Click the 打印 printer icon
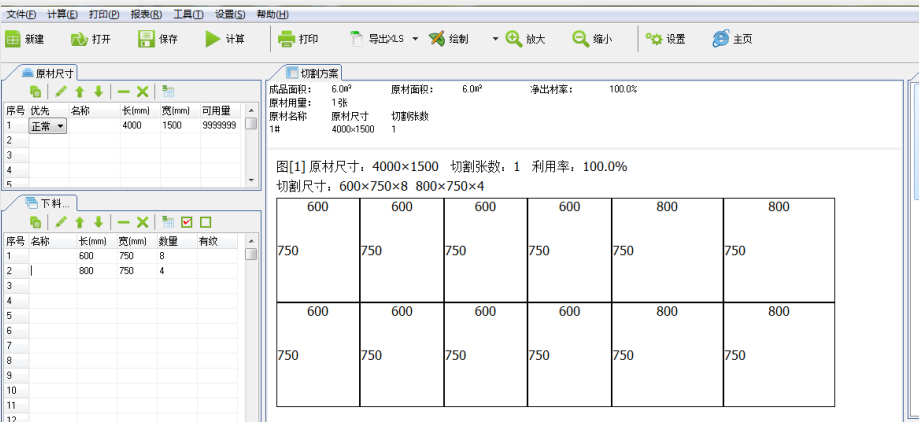This screenshot has width=919, height=422. [286, 39]
